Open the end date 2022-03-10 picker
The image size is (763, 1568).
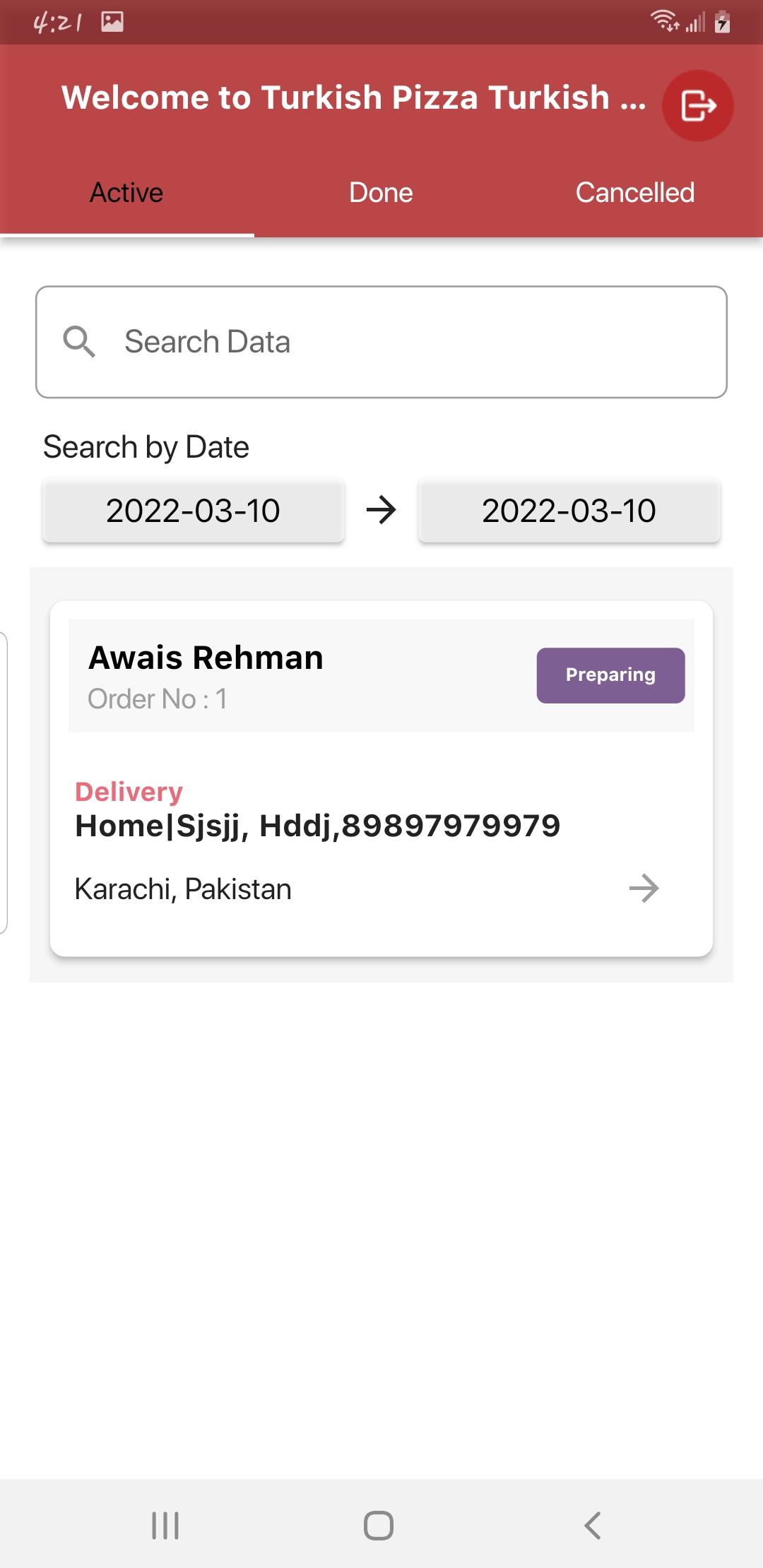coord(569,511)
